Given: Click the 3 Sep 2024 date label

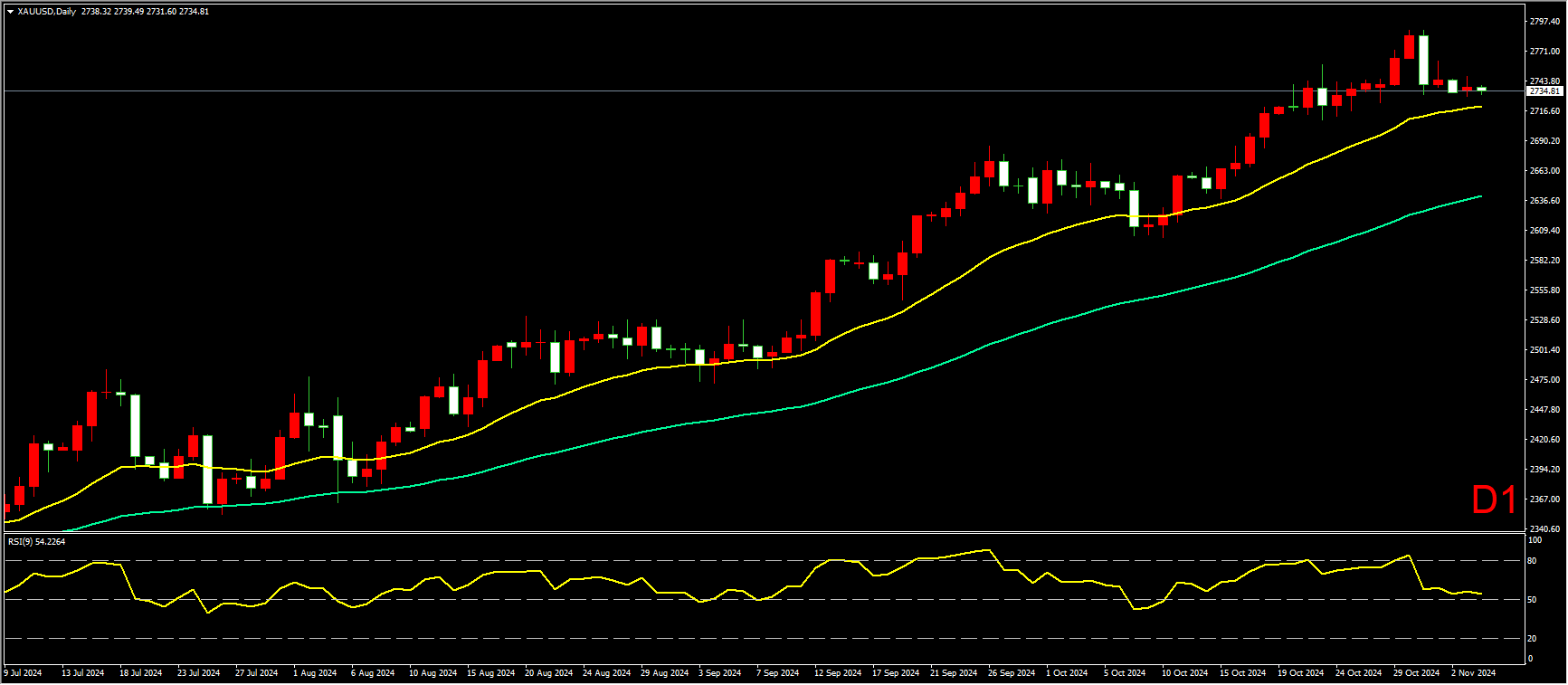Looking at the screenshot, I should 719,673.
